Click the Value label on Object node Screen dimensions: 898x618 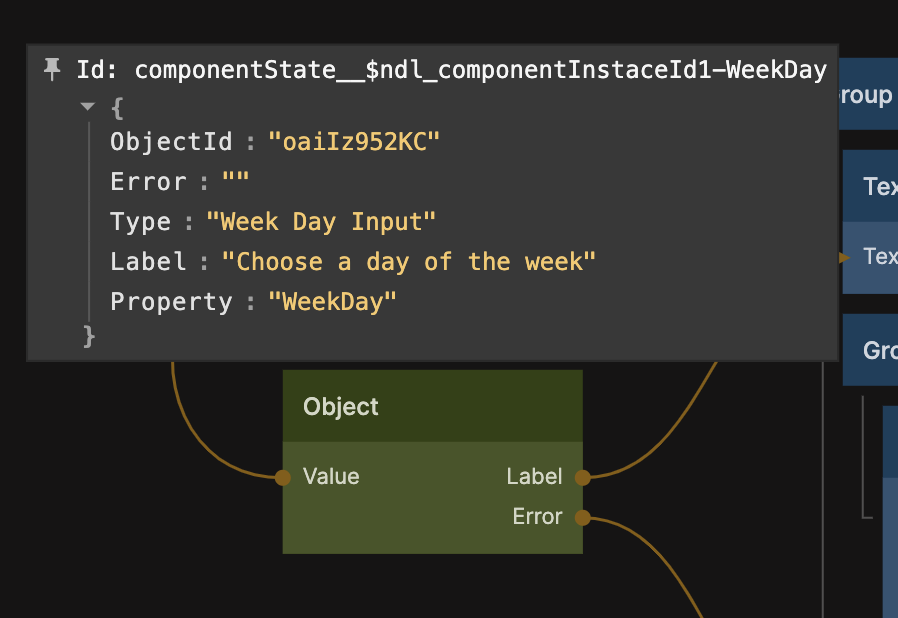point(331,477)
